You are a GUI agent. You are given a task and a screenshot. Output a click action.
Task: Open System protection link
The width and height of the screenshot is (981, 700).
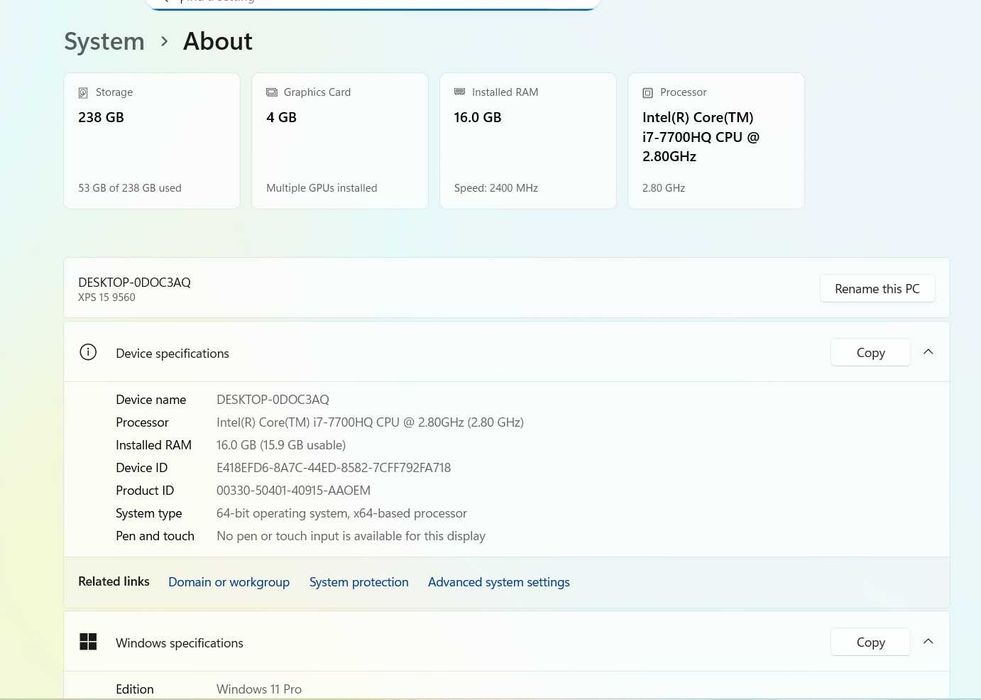pos(358,582)
